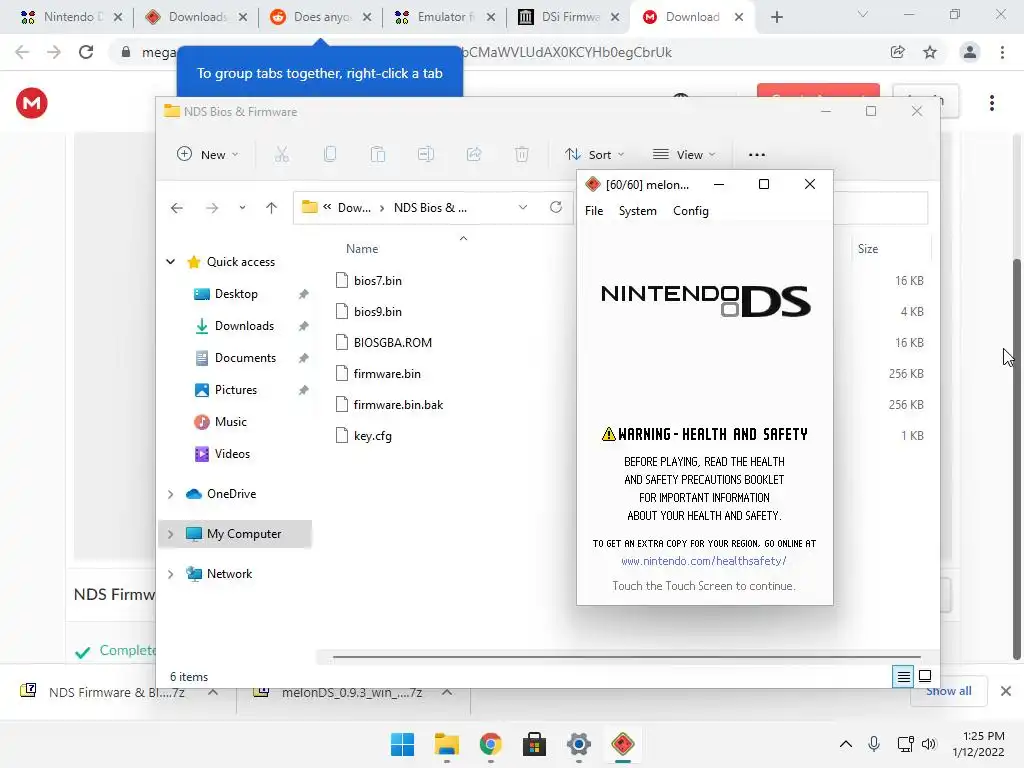Open recent locations dropdown in Explorer
Screen dimensions: 1024x768
click(x=242, y=208)
